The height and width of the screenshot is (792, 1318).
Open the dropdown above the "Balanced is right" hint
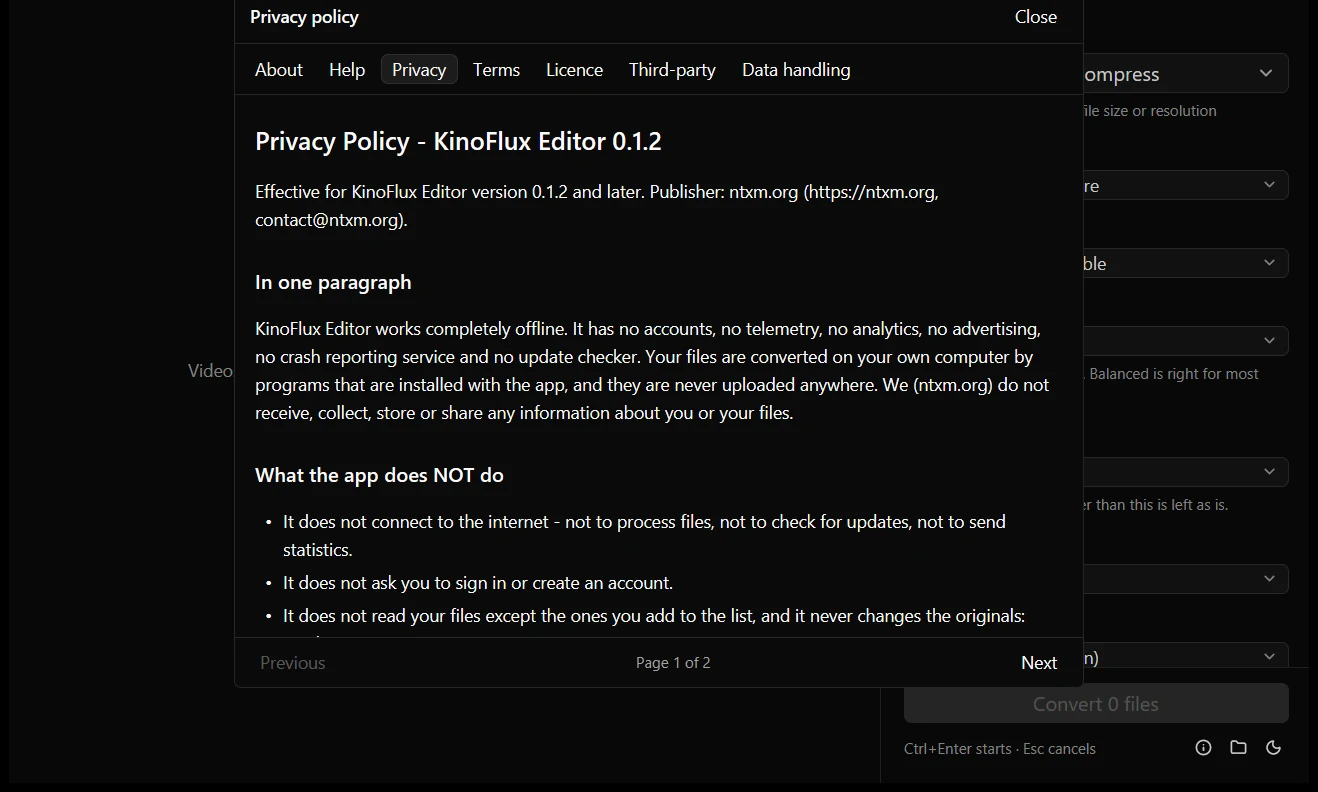click(x=1186, y=341)
